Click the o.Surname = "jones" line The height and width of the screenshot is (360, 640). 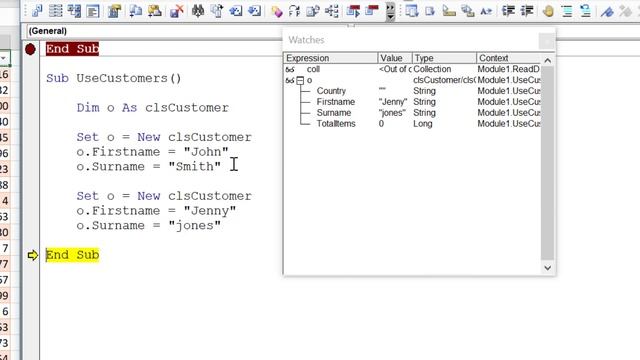pyautogui.click(x=149, y=225)
